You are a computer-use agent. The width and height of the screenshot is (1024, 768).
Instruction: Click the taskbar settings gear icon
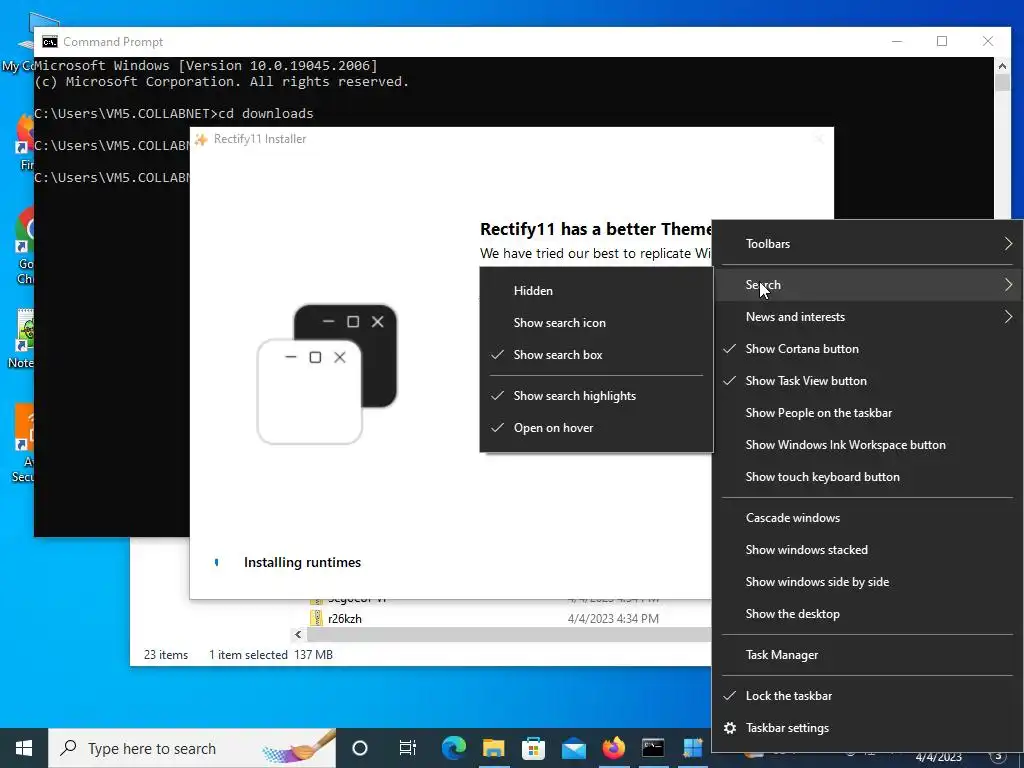730,728
